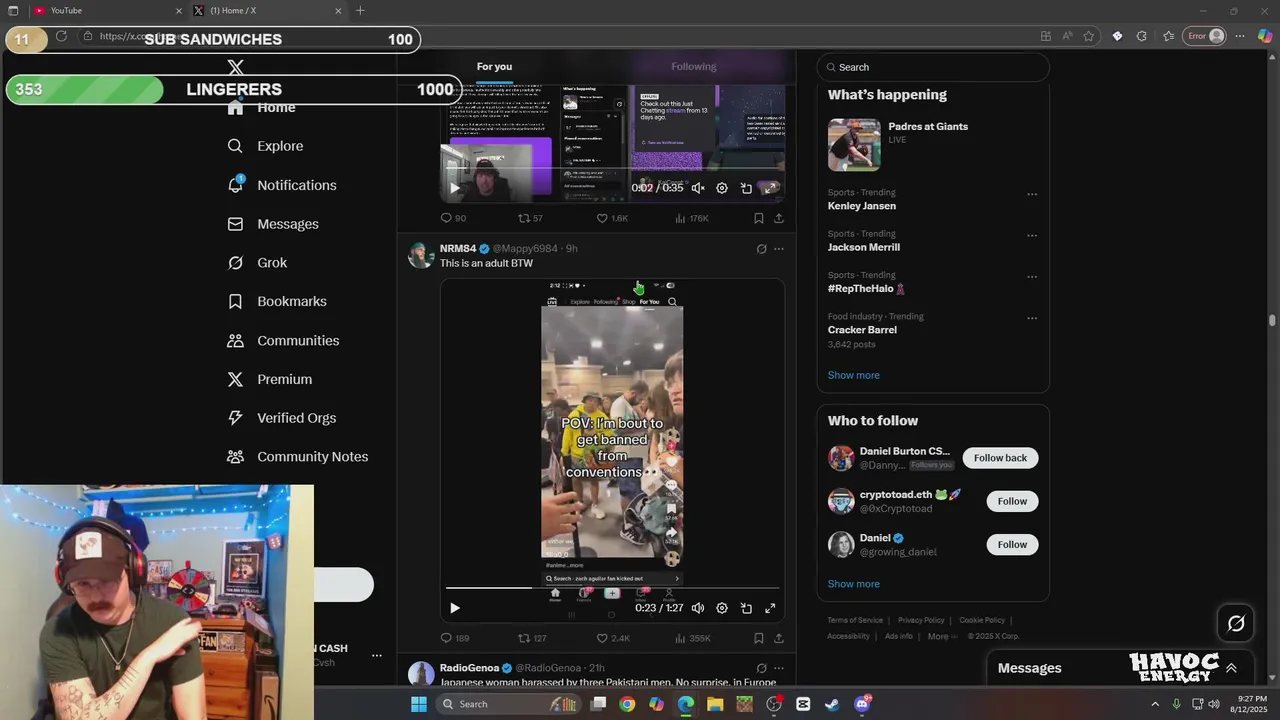
Task: Show more trends in What's happening
Action: (x=853, y=375)
